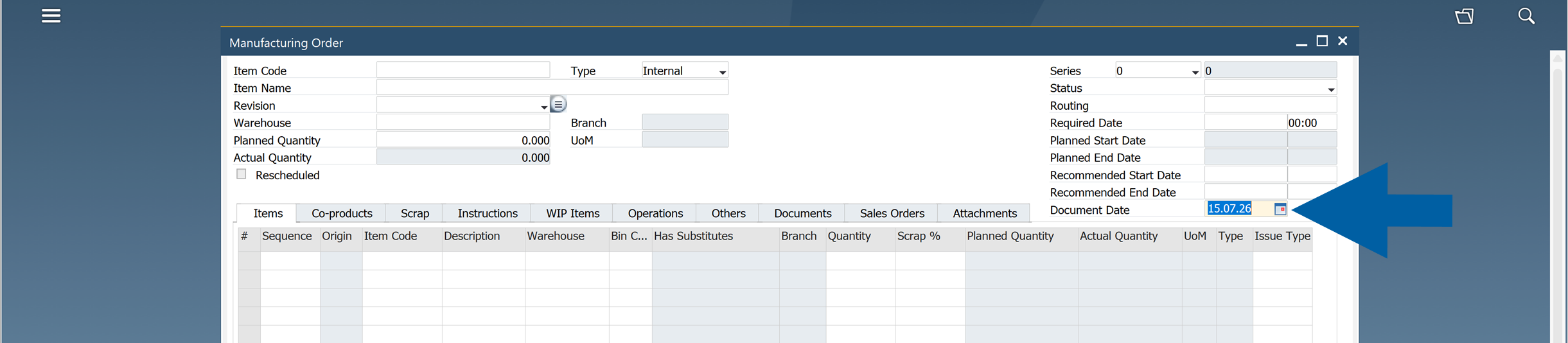Open the Revision details list icon

(x=558, y=104)
